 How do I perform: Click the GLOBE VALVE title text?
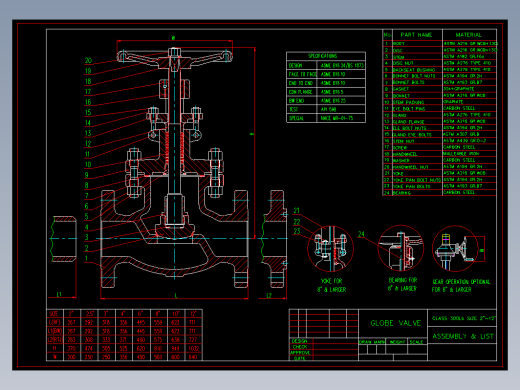click(396, 323)
